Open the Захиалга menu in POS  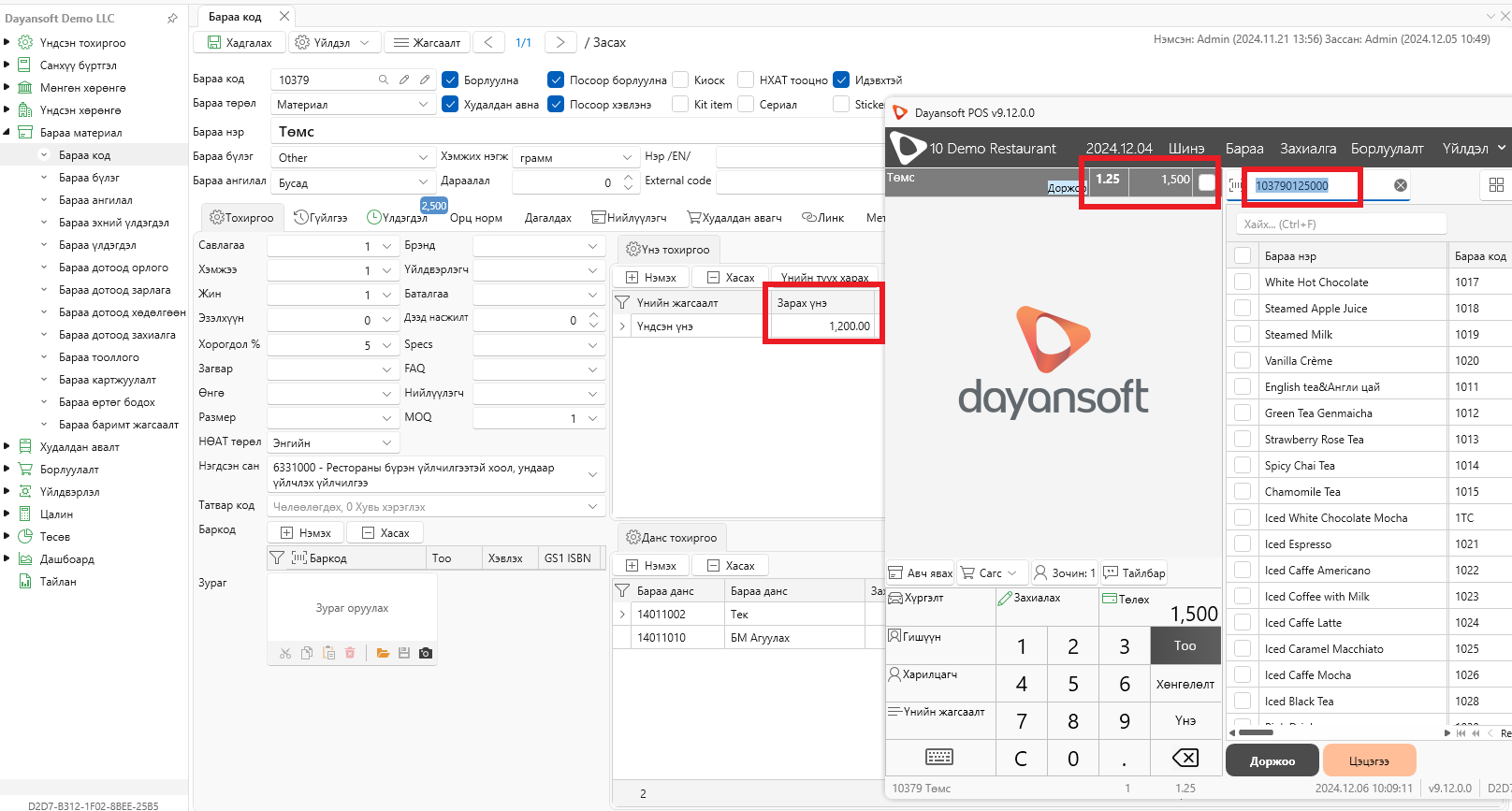(1307, 149)
